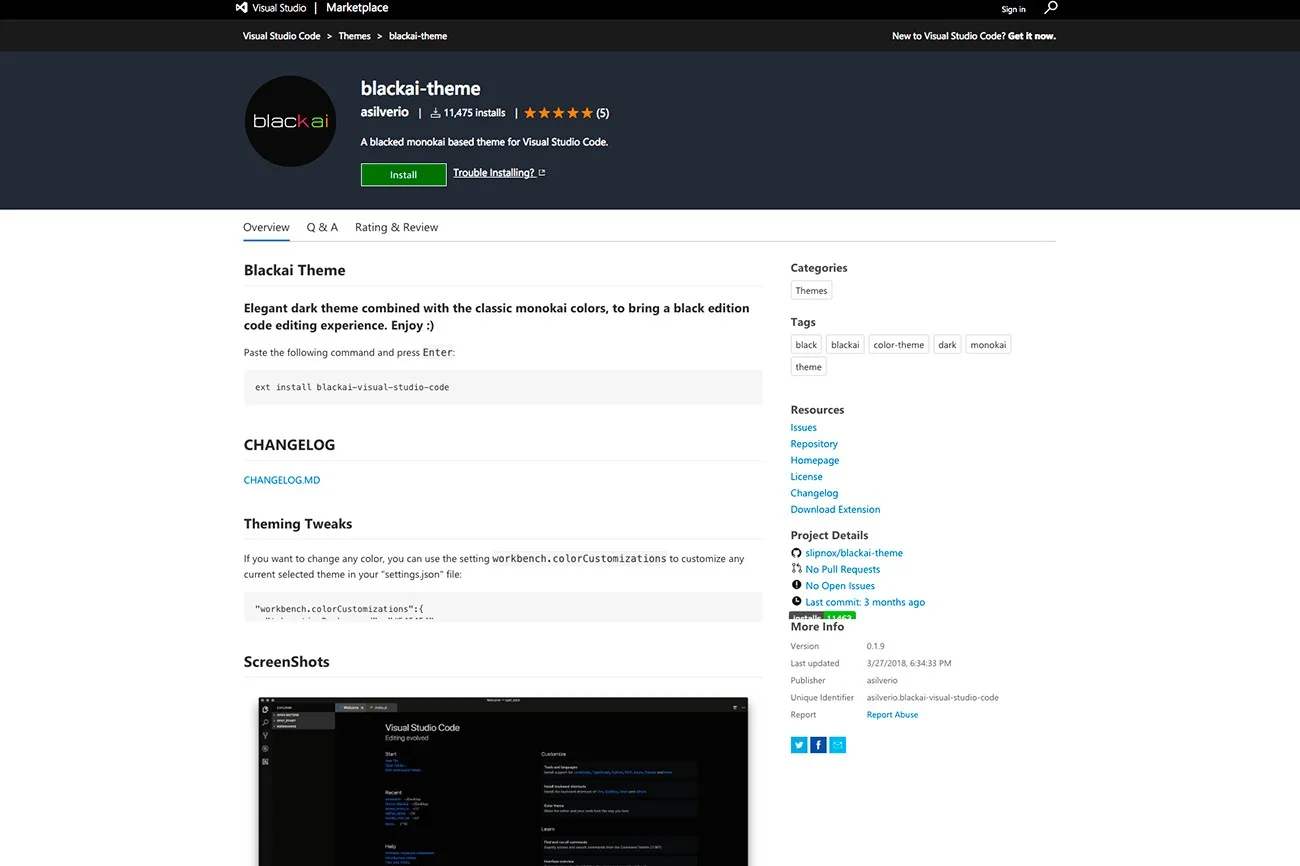This screenshot has height=866, width=1300.
Task: Click Sign in
Action: [1014, 9]
